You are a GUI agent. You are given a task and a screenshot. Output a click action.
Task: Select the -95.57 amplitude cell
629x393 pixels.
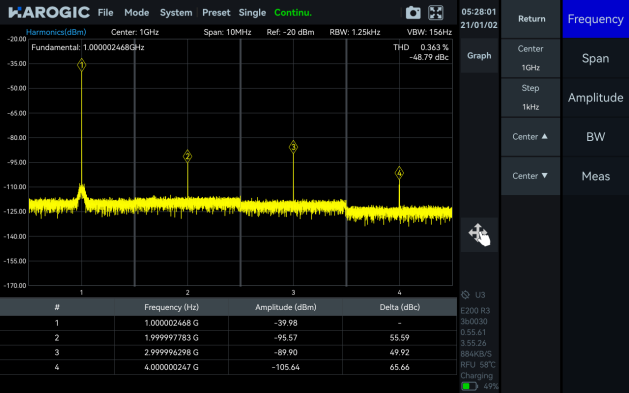click(286, 338)
